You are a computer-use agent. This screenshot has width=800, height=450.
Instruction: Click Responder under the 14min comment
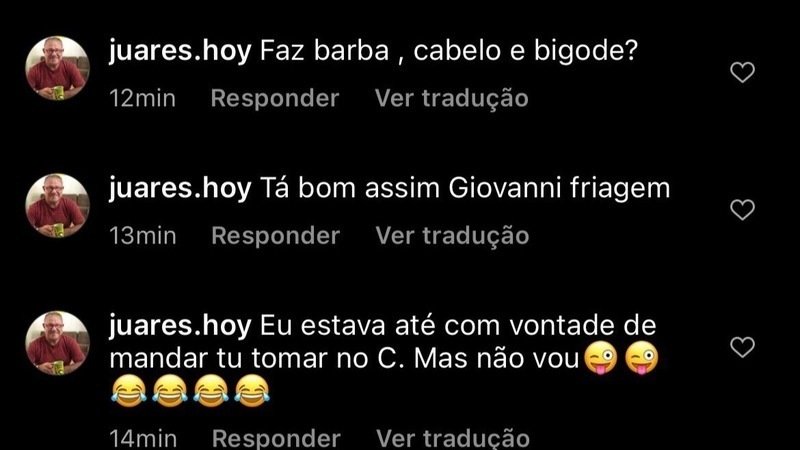(276, 438)
